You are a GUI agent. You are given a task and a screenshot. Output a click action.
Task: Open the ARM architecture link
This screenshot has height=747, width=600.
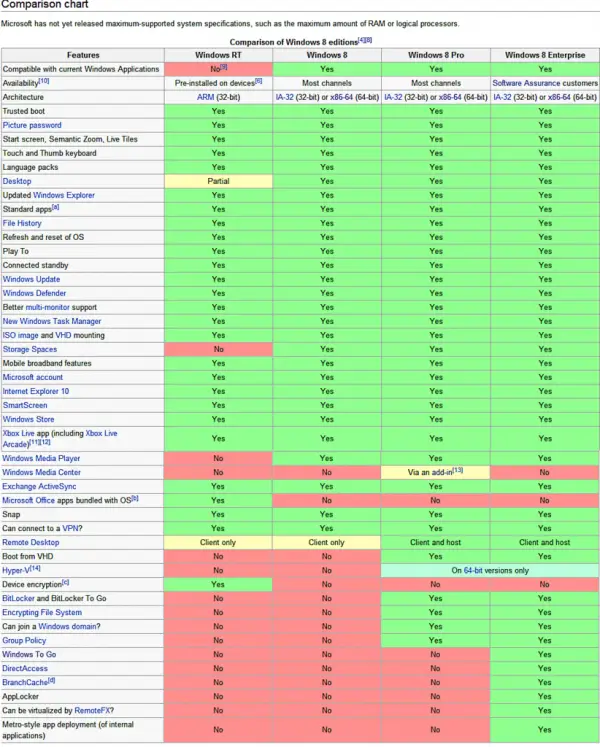[205, 97]
